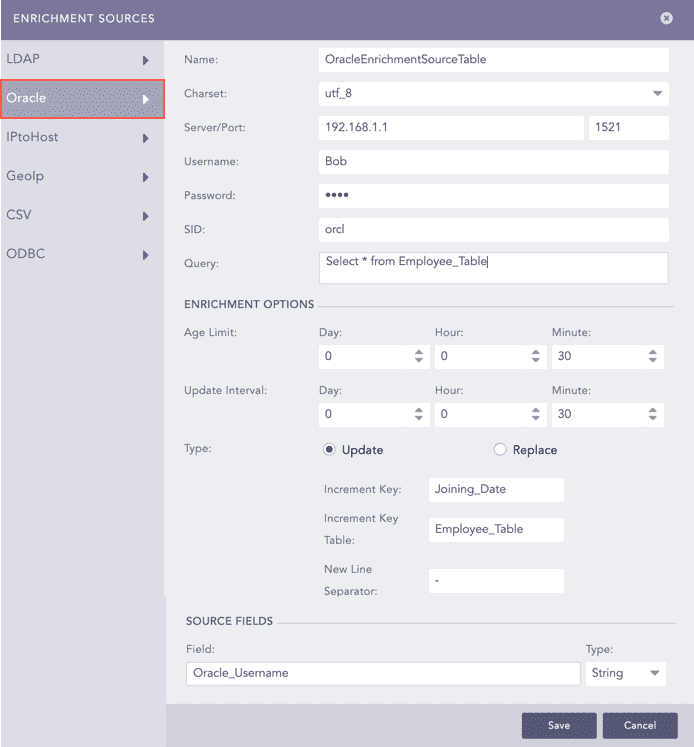Screen dimensions: 694x747
Task: Click the ODBC arrow icon
Action: pyautogui.click(x=146, y=255)
